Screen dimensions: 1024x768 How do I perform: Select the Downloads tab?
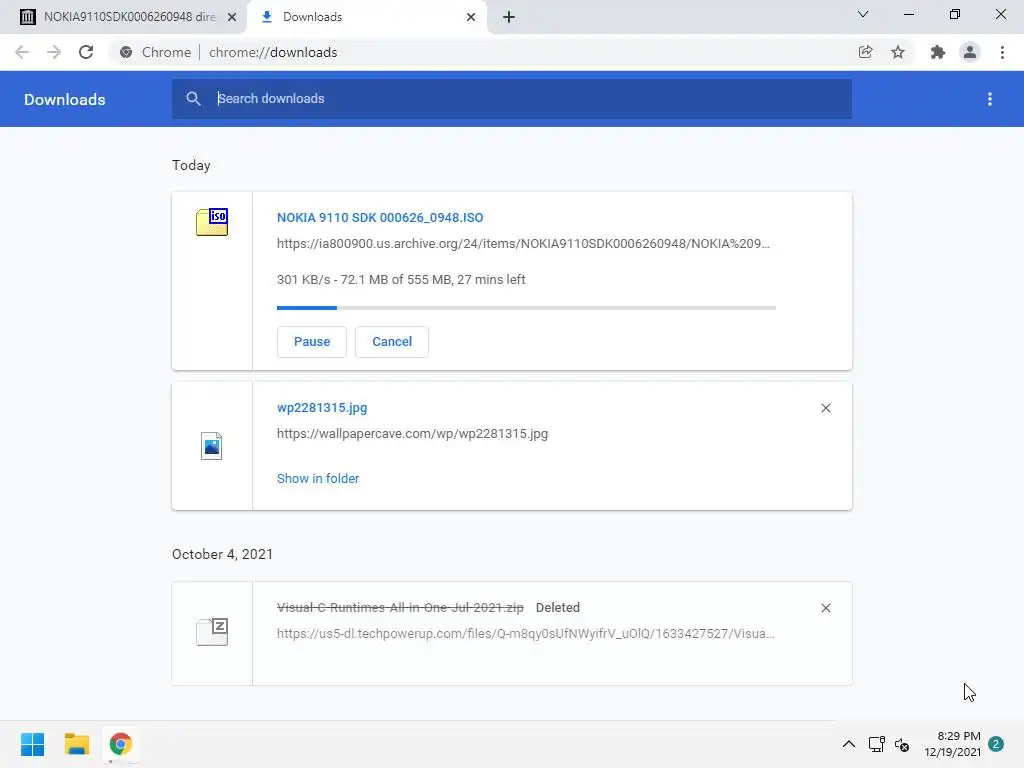coord(366,17)
